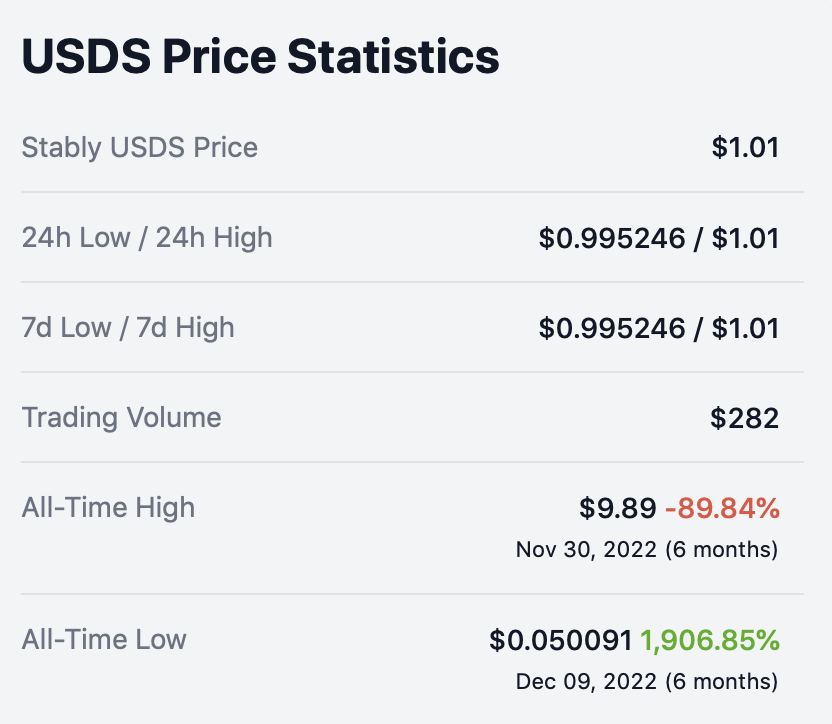Click the $282 trading volume value
Image resolution: width=832 pixels, height=724 pixels.
(x=745, y=418)
